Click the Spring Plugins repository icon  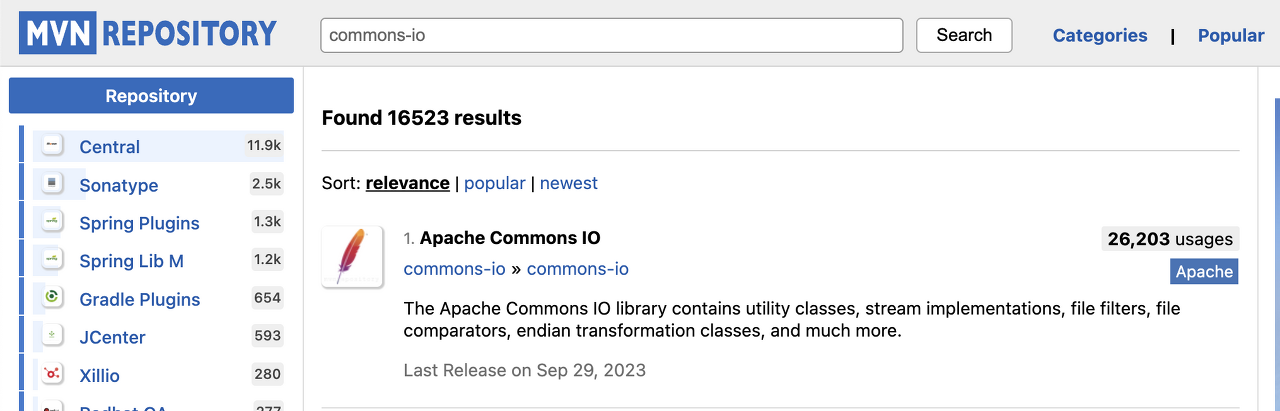click(53, 222)
